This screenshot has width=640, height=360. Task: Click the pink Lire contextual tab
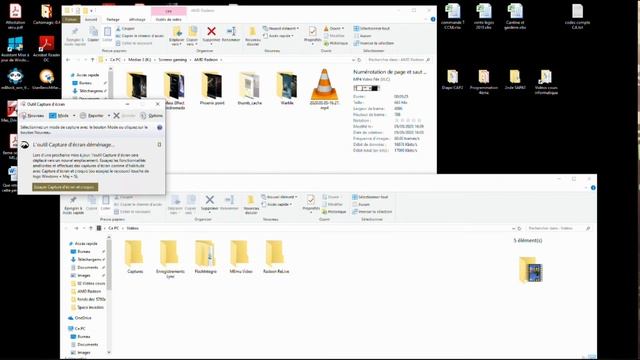pyautogui.click(x=168, y=11)
